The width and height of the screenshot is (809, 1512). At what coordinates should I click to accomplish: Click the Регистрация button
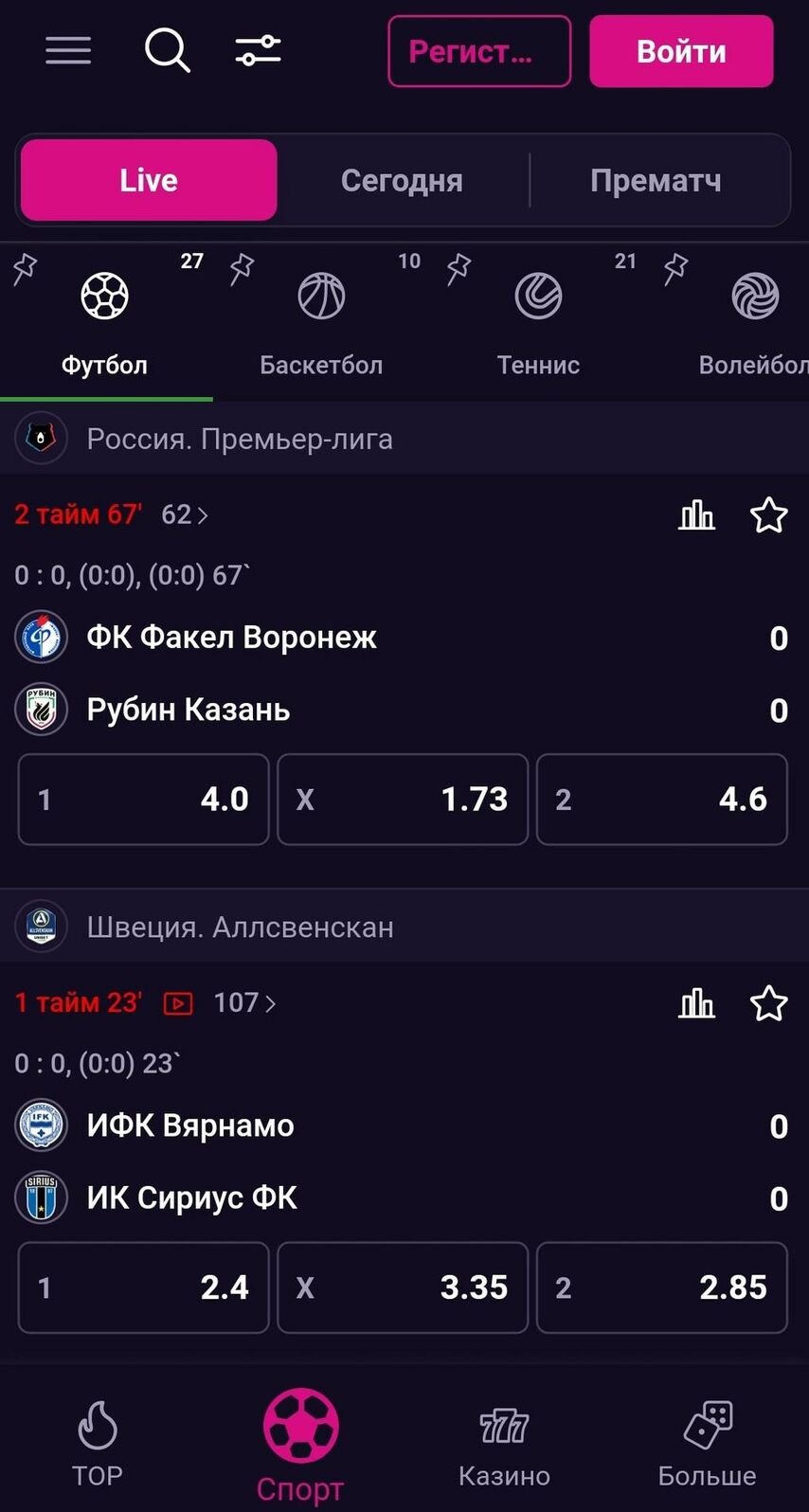click(479, 51)
